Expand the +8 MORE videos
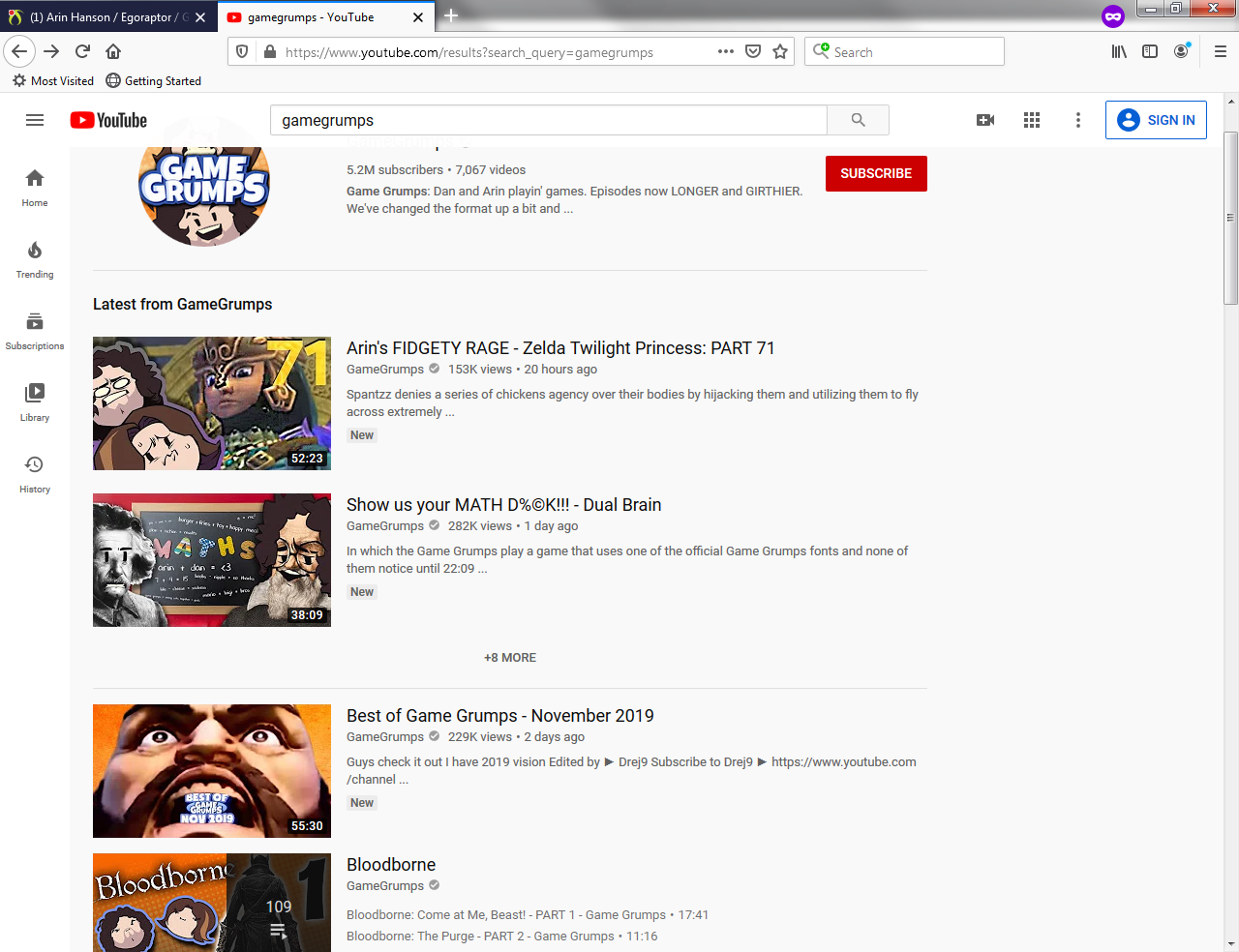Image resolution: width=1239 pixels, height=952 pixels. pos(510,657)
